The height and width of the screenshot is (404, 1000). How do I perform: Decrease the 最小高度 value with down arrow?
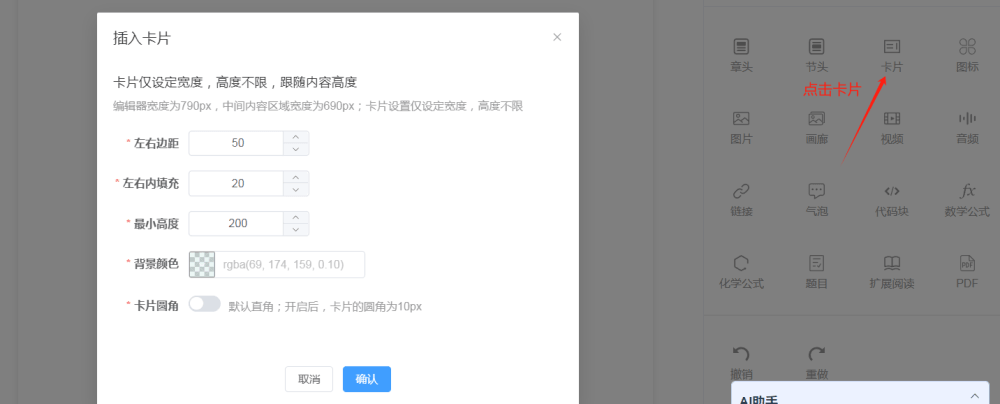coord(295,230)
